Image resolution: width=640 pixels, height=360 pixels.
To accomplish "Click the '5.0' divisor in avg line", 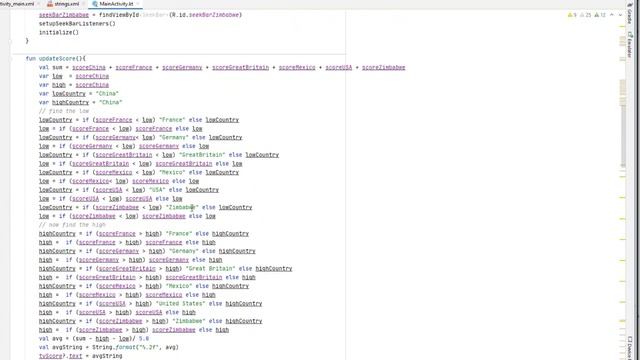I will (144, 339).
